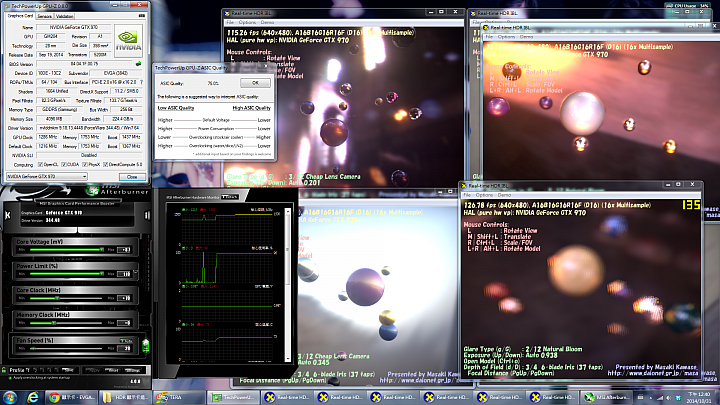Select the Graphics Card tab in GPU-Z
This screenshot has height=405, width=720.
(21, 16)
